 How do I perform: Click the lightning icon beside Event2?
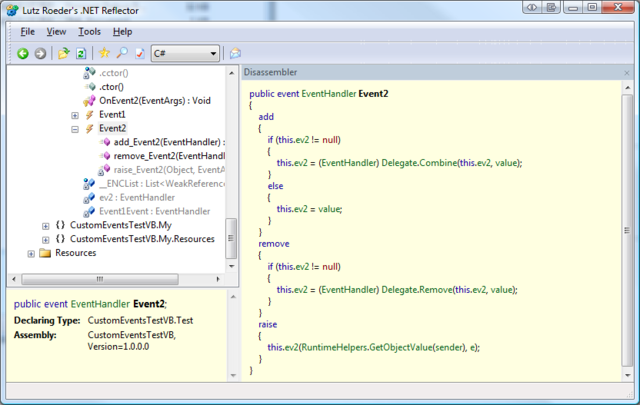click(89, 129)
